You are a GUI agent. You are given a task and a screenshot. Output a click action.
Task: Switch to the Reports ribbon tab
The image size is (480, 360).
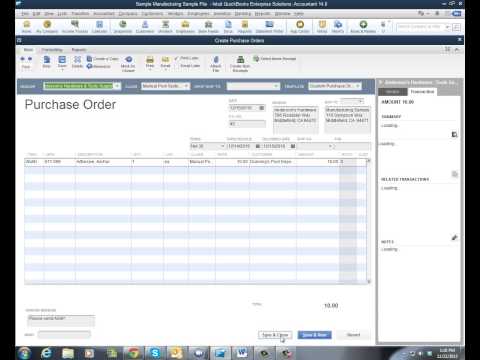[x=79, y=50]
